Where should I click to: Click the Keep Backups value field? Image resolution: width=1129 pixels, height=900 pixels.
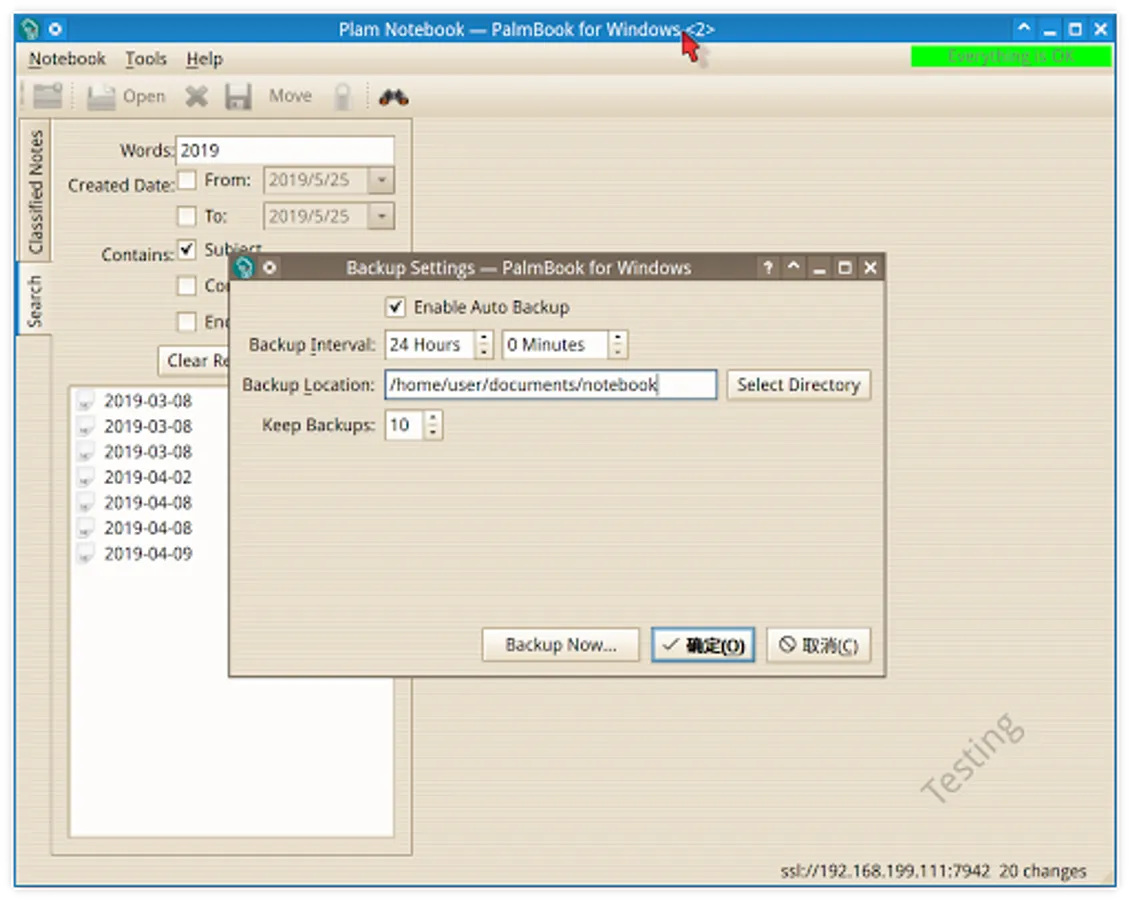(404, 425)
